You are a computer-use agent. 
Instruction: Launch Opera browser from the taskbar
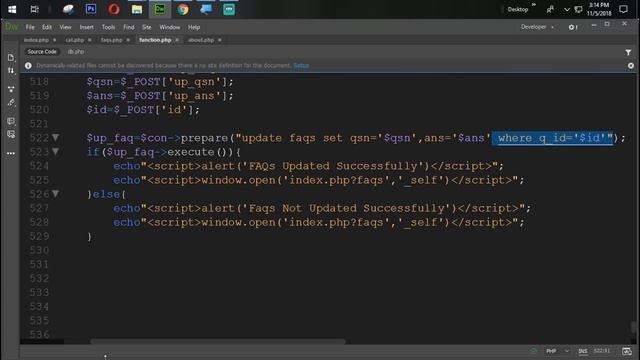tap(114, 9)
